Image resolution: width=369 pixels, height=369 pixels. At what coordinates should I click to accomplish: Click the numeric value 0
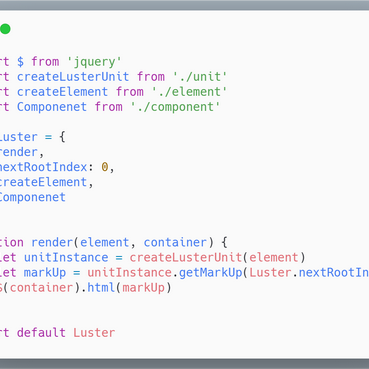pyautogui.click(x=105, y=167)
